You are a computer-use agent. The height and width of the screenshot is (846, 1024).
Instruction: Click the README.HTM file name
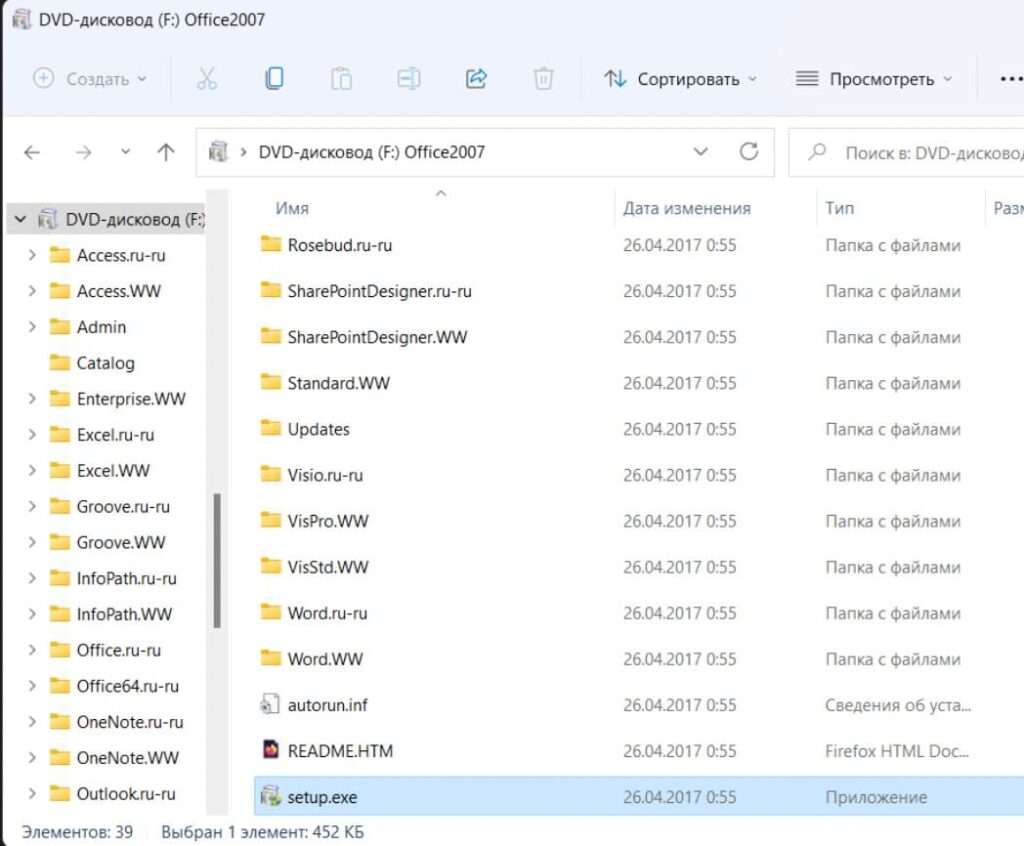[340, 751]
